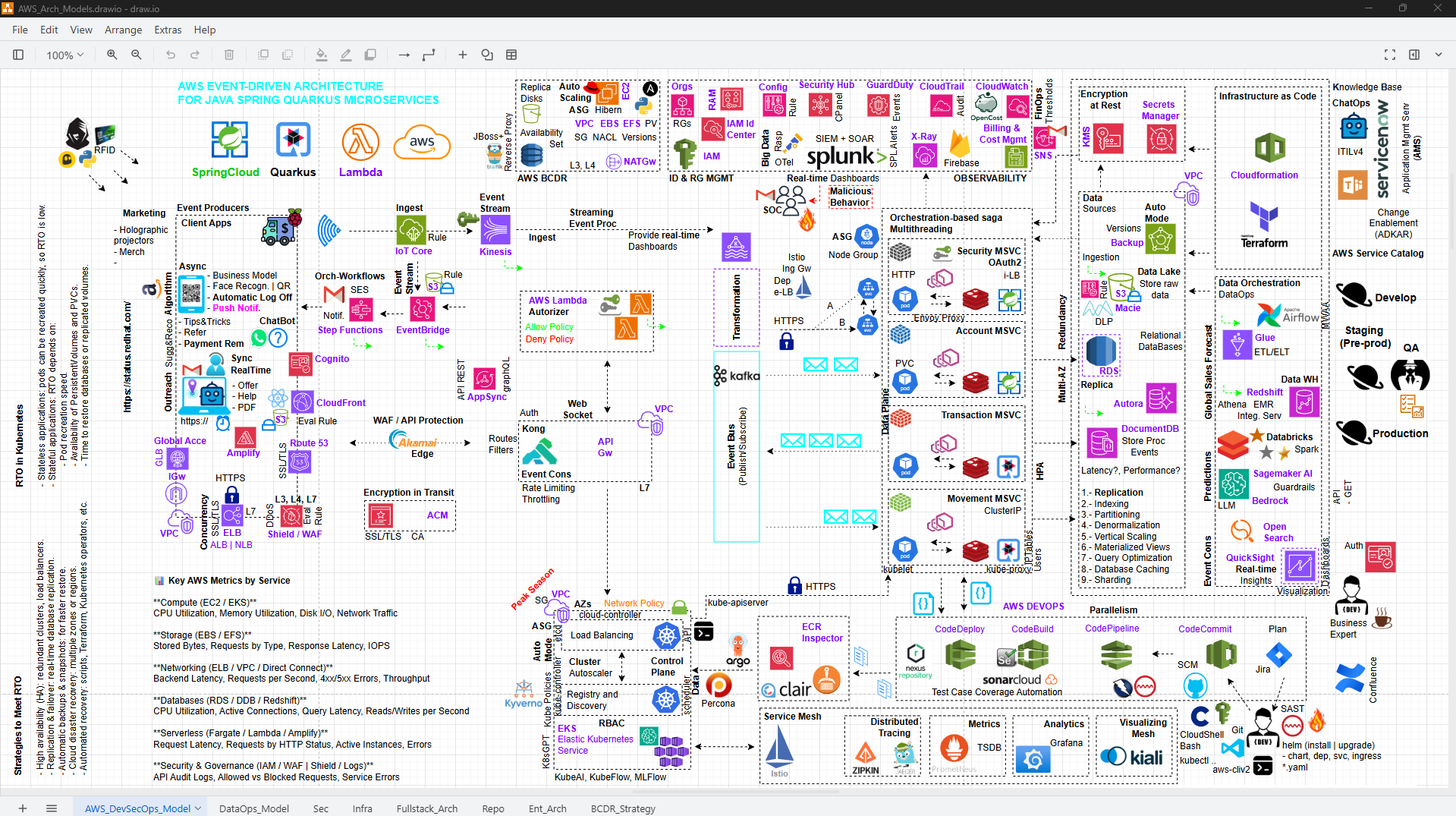The width and height of the screenshot is (1456, 816).
Task: Click the Zoom Out magnifier icon
Action: pos(137,55)
